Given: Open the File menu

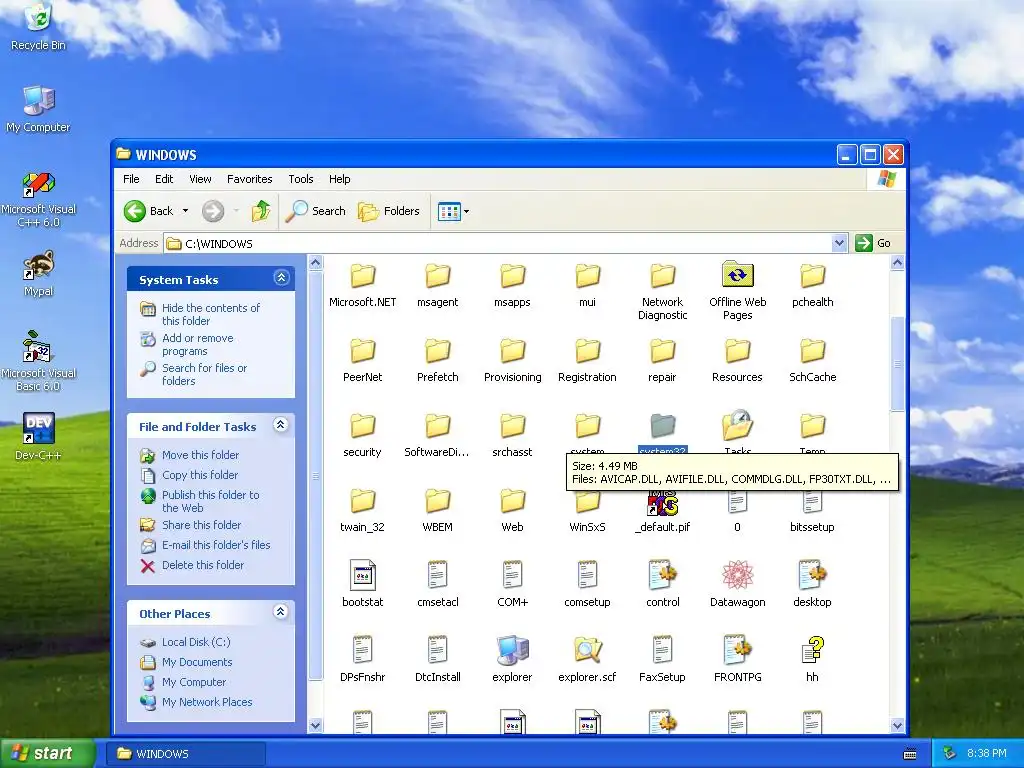Looking at the screenshot, I should (131, 179).
